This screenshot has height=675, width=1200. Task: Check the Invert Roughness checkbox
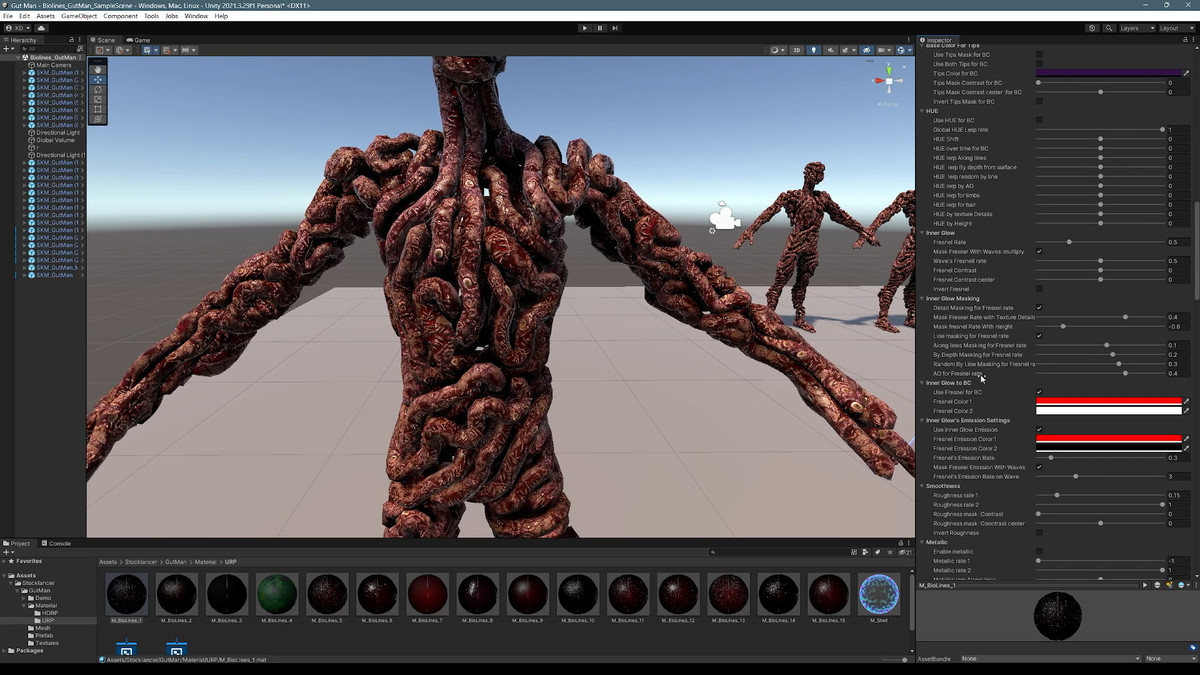coord(1039,533)
